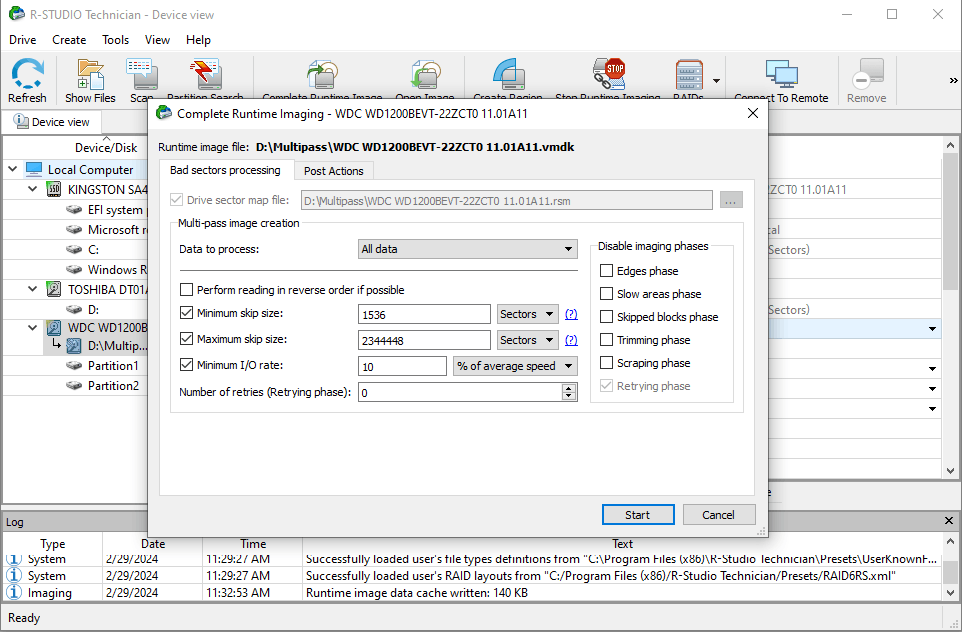Collapse the WDC WD1200B drive node
The height and width of the screenshot is (632, 962).
point(33,327)
